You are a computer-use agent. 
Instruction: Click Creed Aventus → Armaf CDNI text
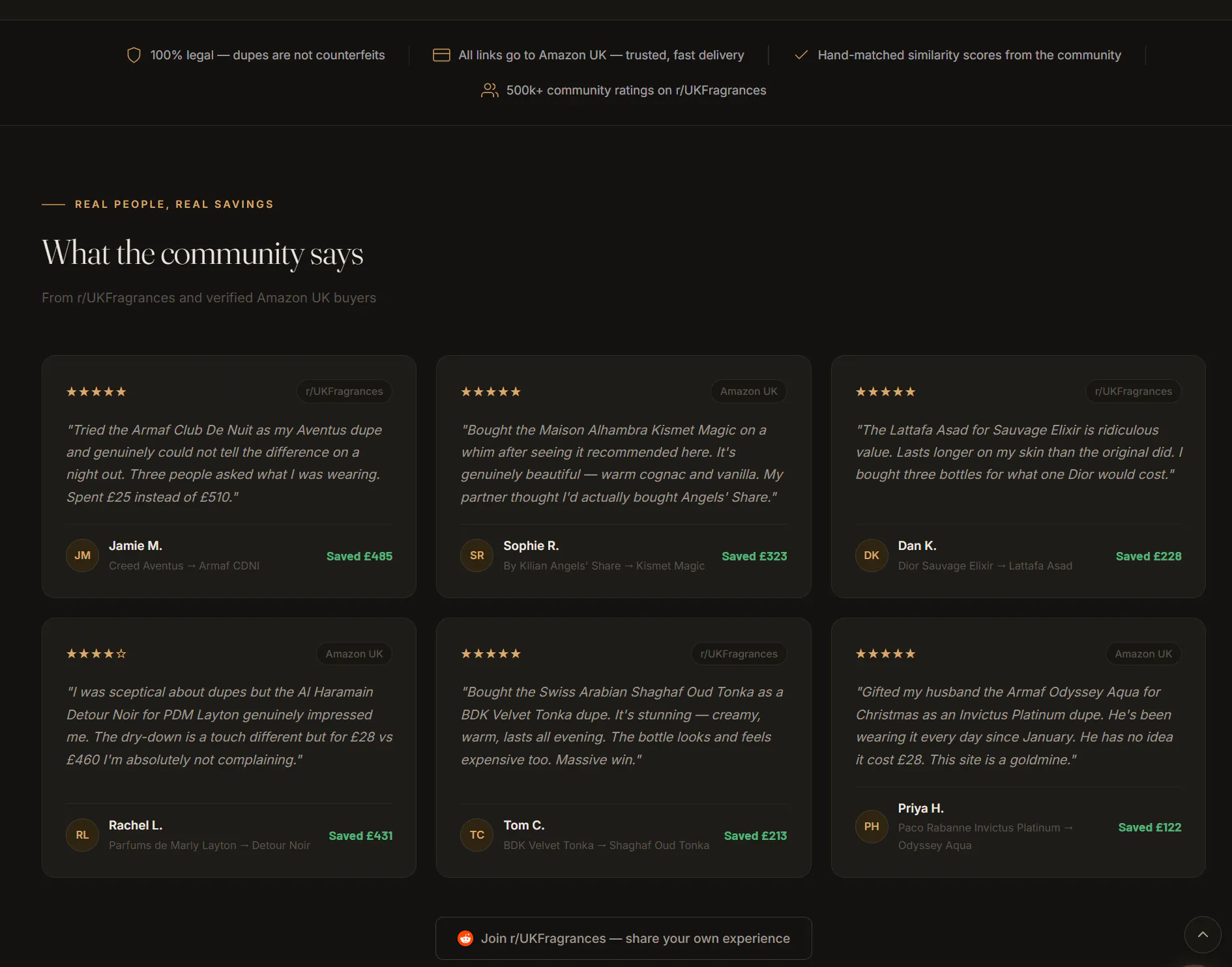click(184, 566)
